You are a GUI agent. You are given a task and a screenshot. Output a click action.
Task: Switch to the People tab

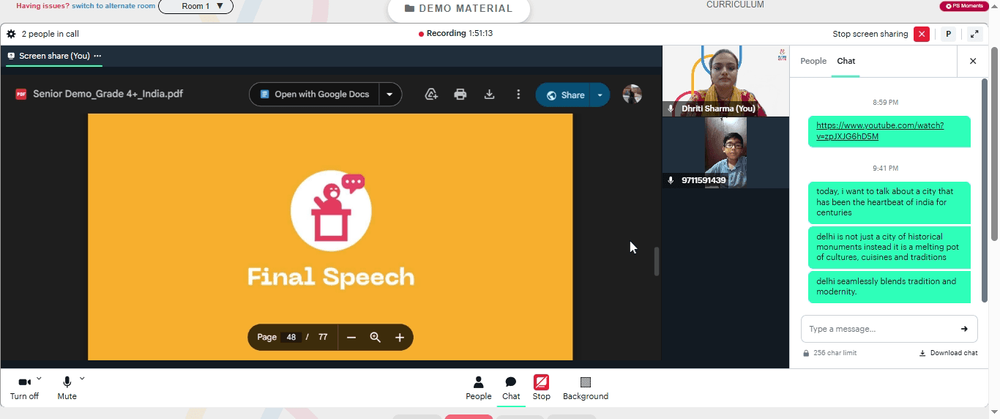point(813,61)
